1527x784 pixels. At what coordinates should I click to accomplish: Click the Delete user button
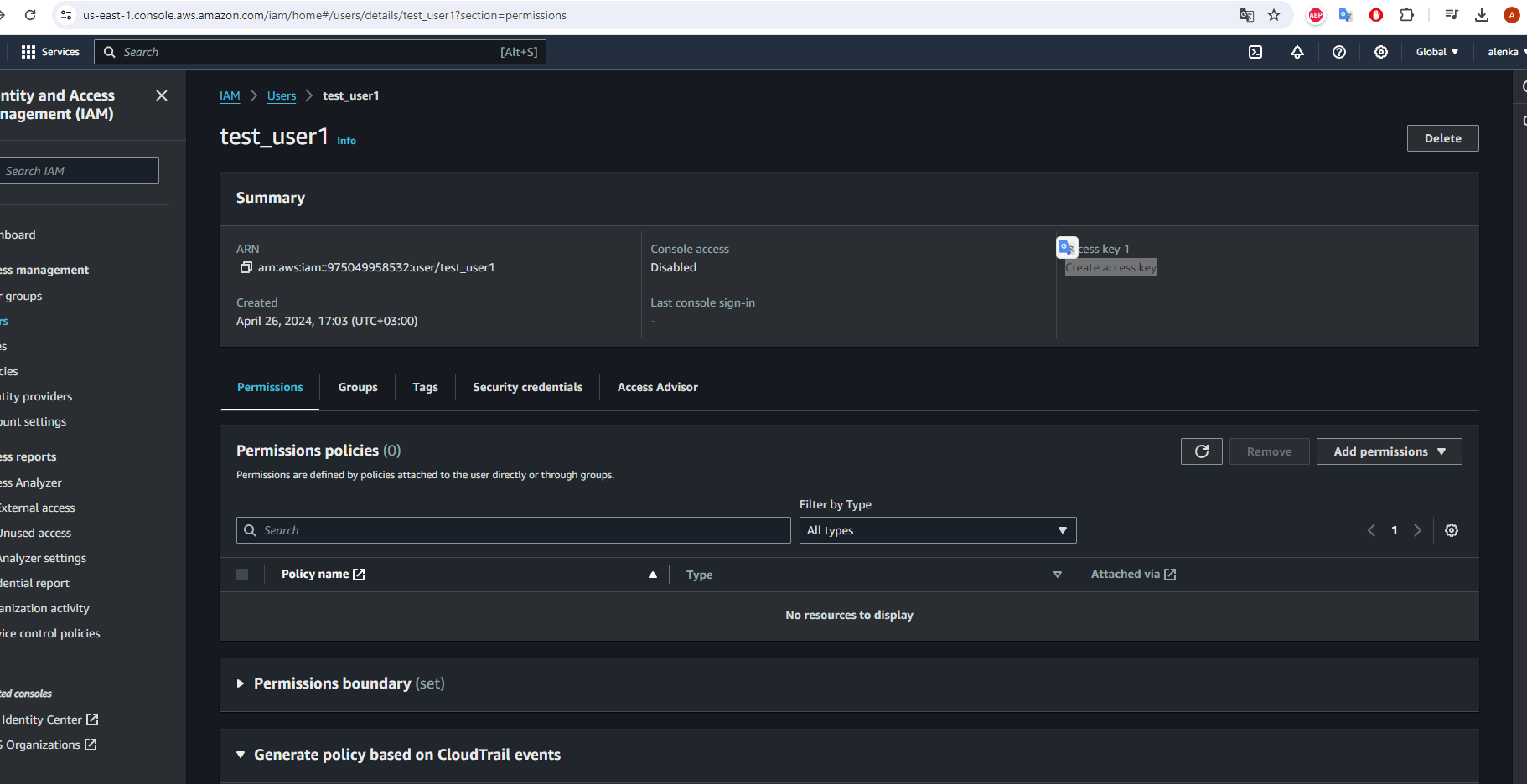(x=1442, y=138)
